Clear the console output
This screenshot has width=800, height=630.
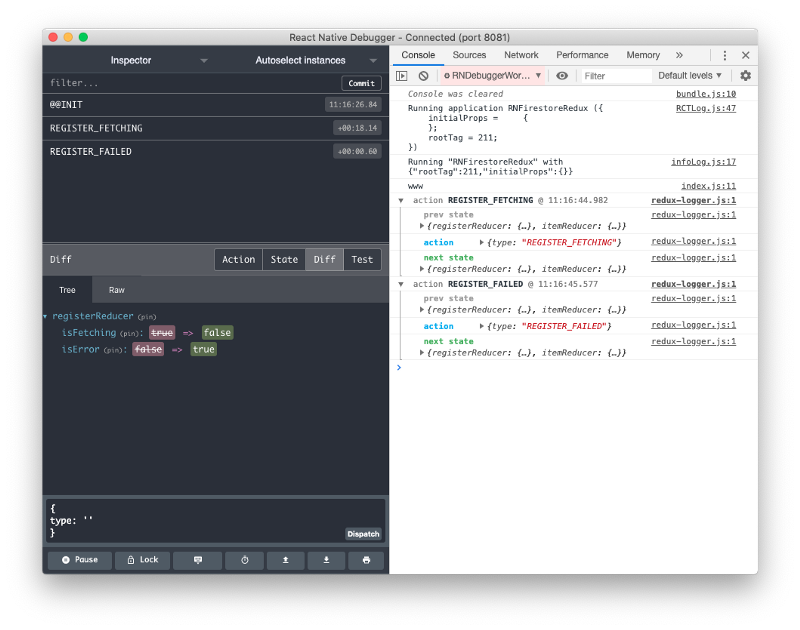[424, 76]
